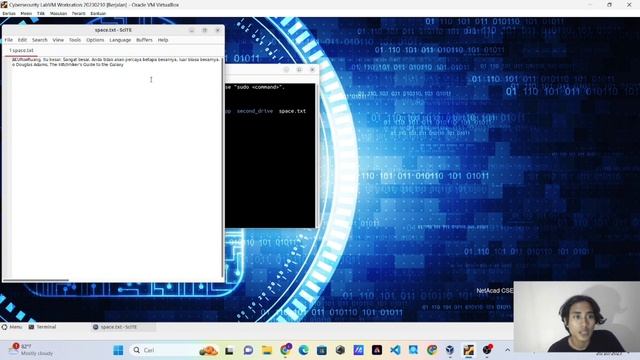This screenshot has width=640, height=360.
Task: Open the VirtualBox Berkas menu
Action: pyautogui.click(x=9, y=13)
